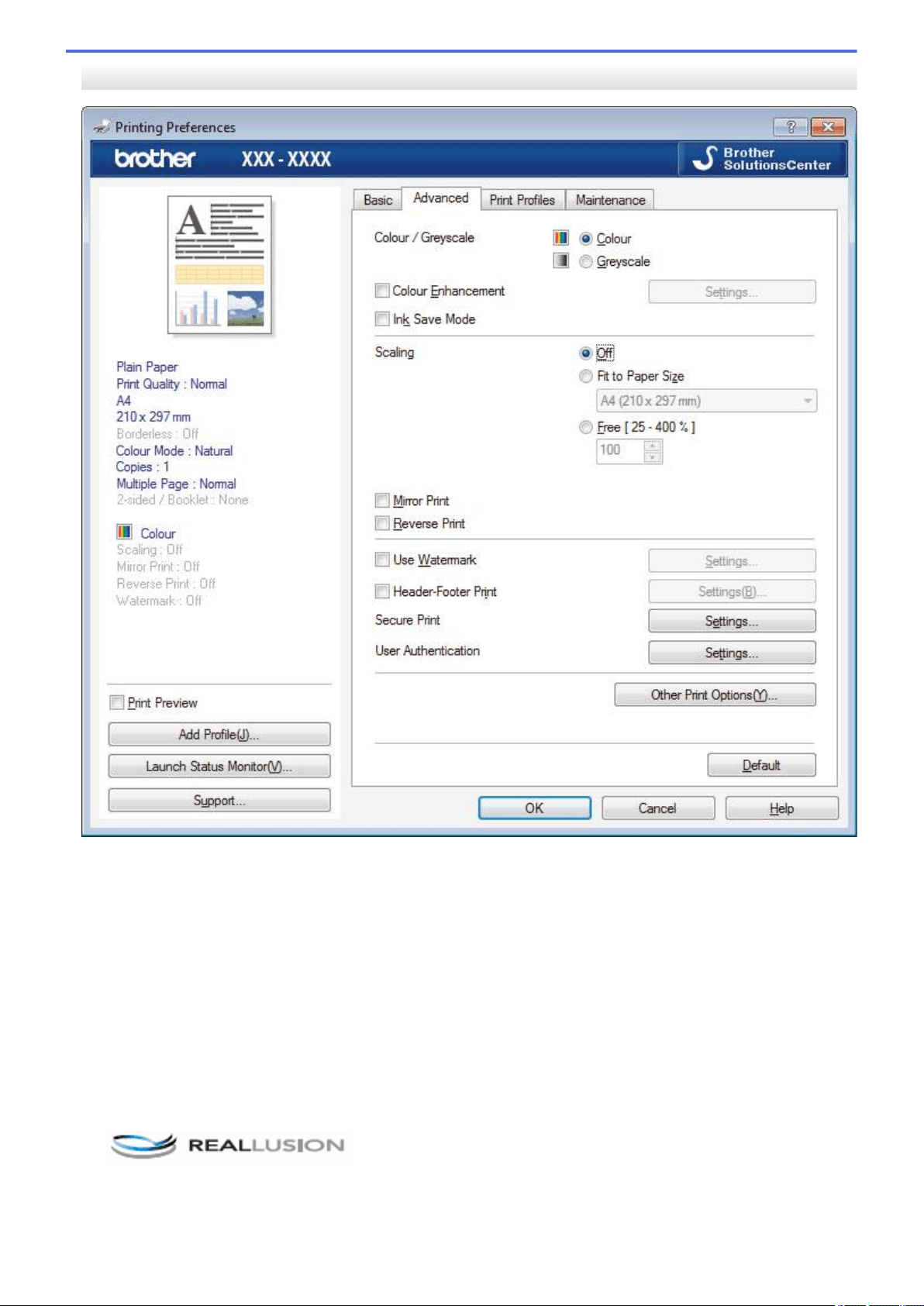Click the Greyscale icon beside Greyscale radio
Viewport: 924px width, 1306px height.
(x=561, y=260)
